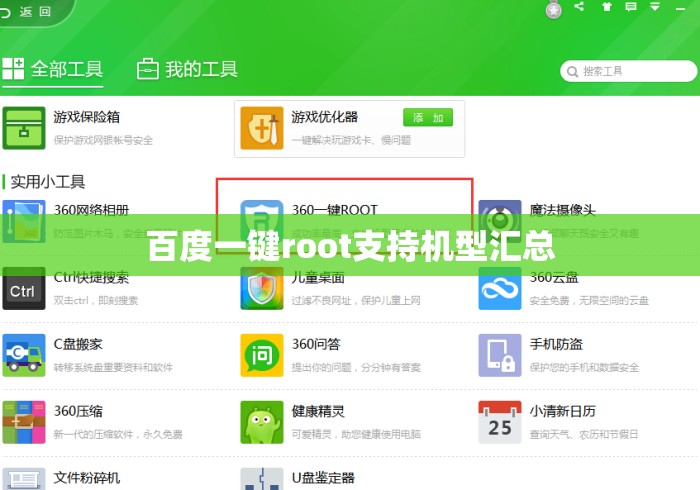
Task: Click the Ctrl快捷搜索 label
Action: [x=91, y=278]
